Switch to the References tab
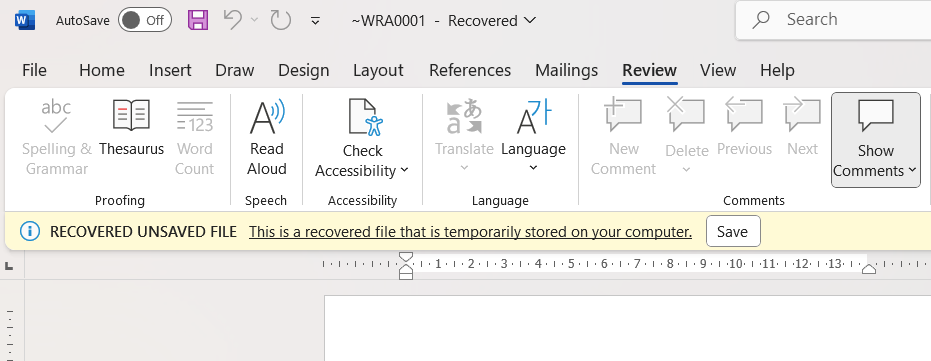931x361 pixels. [x=470, y=70]
